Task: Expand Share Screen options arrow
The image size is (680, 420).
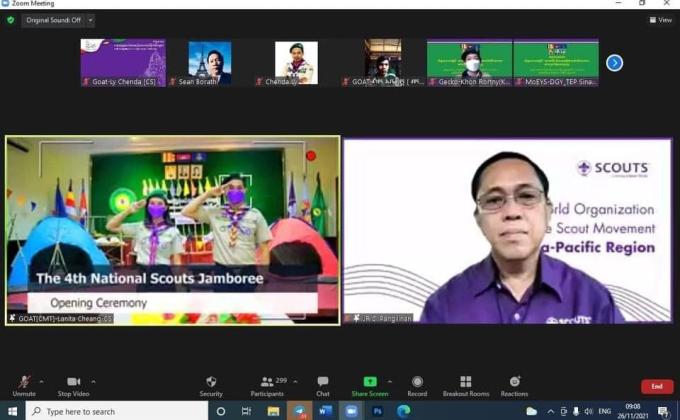Action: (x=390, y=381)
